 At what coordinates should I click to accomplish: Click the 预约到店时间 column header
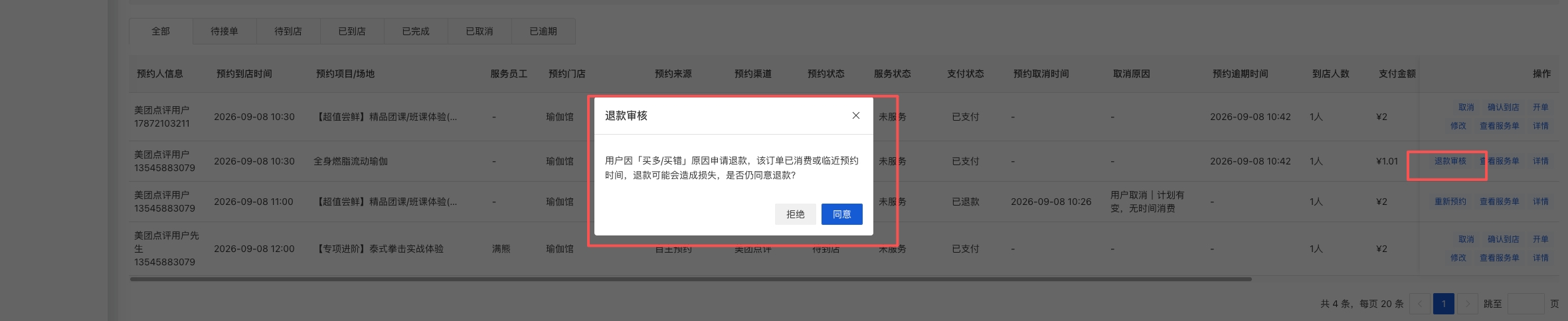click(x=244, y=74)
